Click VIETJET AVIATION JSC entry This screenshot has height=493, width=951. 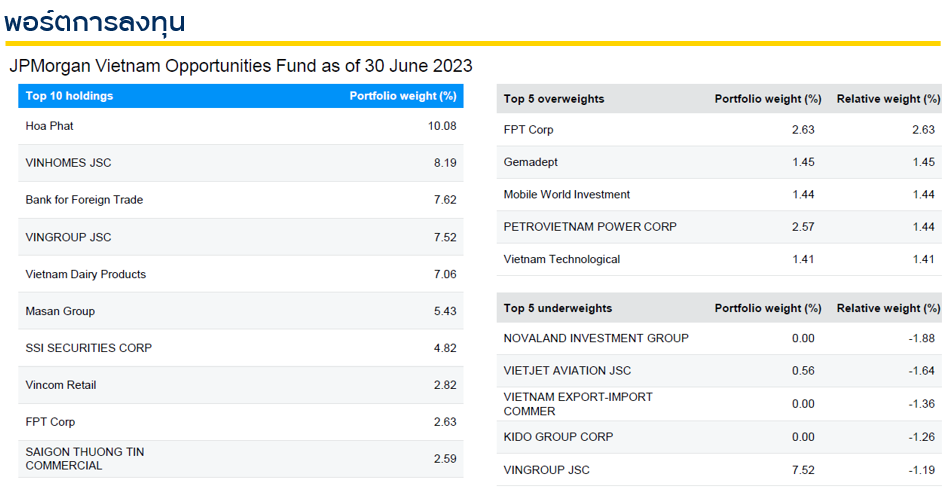pos(567,371)
